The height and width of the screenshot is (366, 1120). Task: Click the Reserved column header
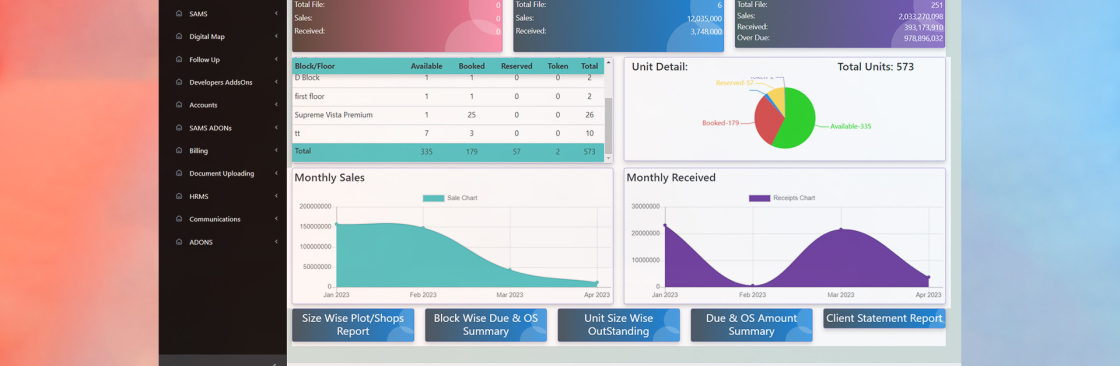(x=516, y=66)
